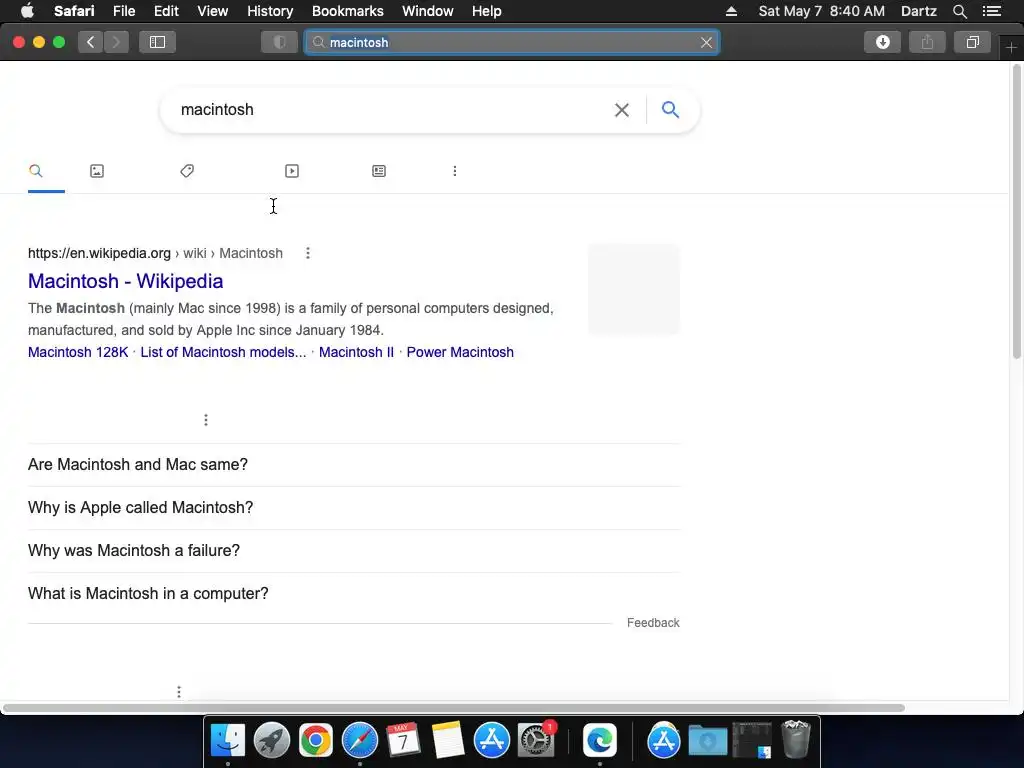This screenshot has width=1024, height=768.
Task: Launch Google Chrome from Dock
Action: (315, 740)
